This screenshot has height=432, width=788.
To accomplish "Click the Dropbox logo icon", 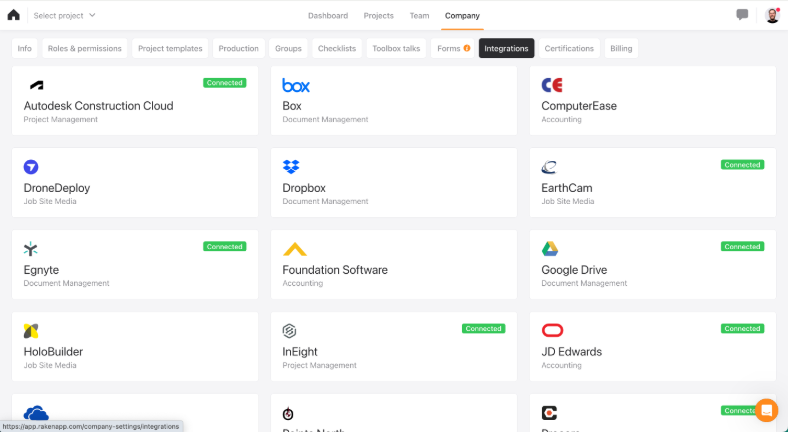I will coord(291,167).
